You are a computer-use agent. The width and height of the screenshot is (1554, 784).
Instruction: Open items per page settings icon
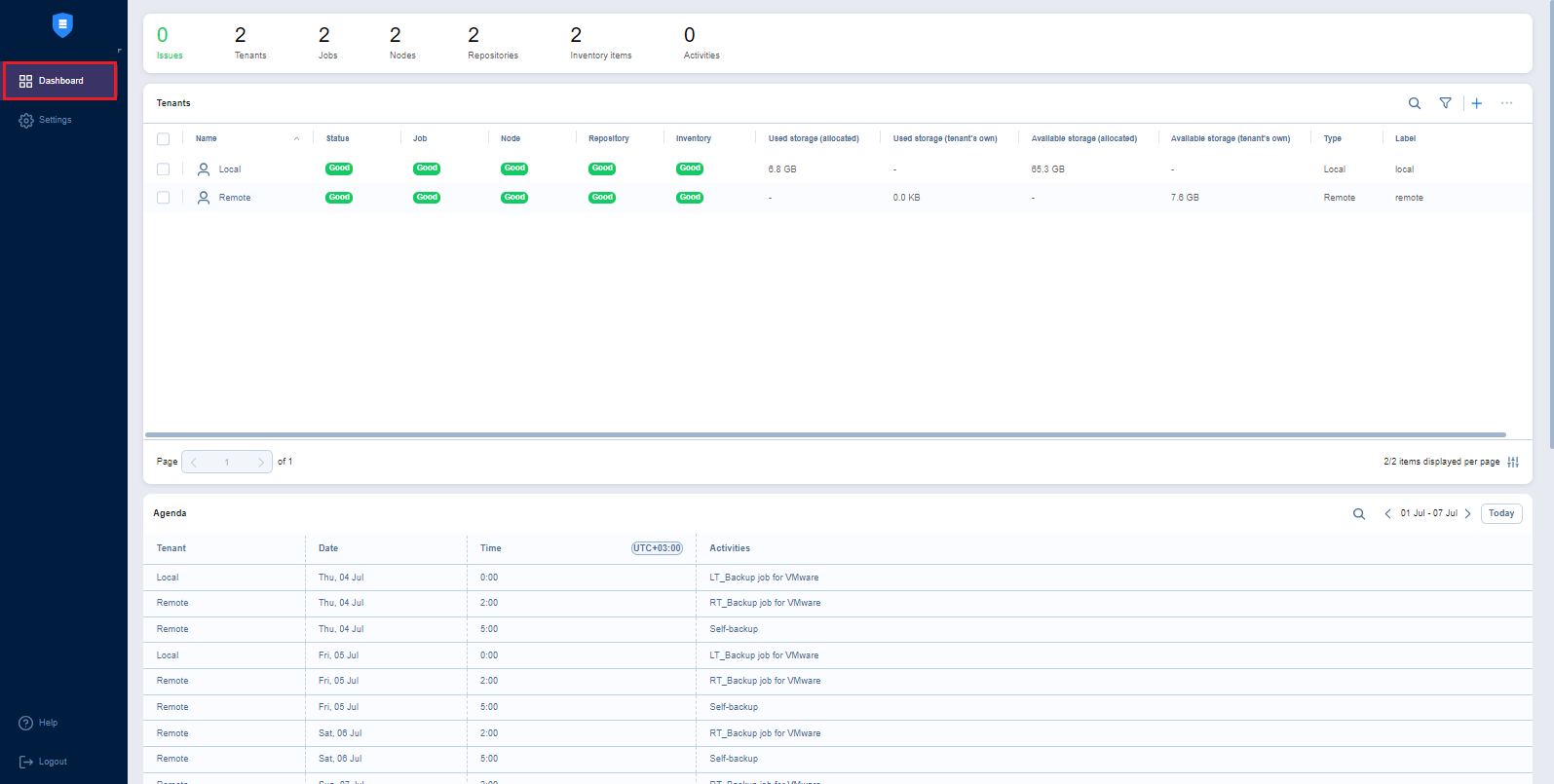[1513, 462]
